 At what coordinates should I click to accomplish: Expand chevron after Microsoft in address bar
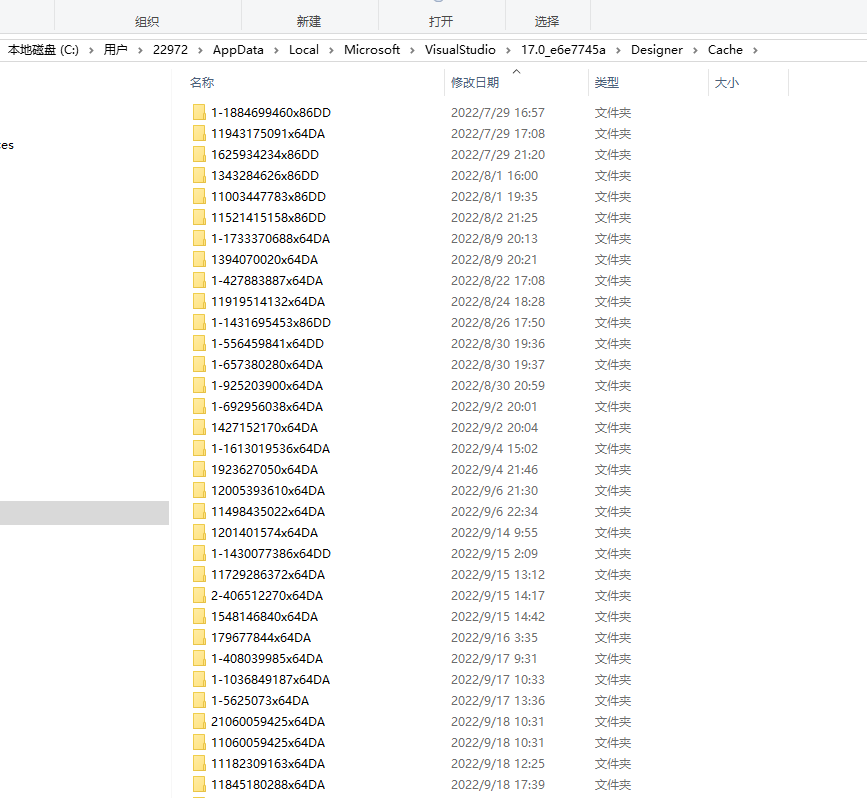coord(412,50)
